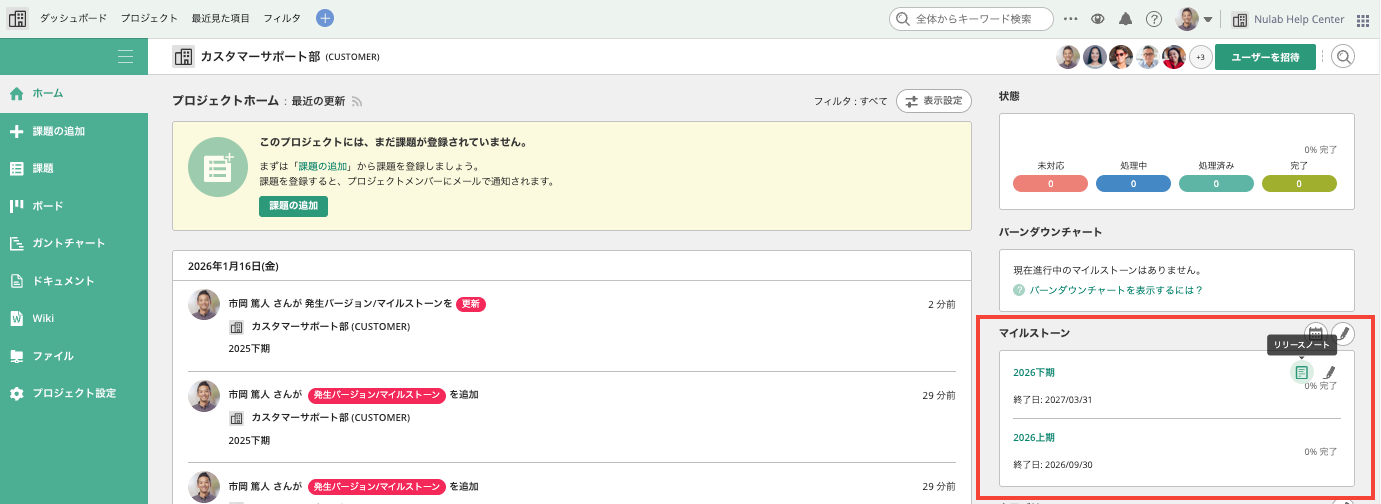Open ボード in the sidebar
Image resolution: width=1381 pixels, height=504 pixels.
[x=74, y=206]
